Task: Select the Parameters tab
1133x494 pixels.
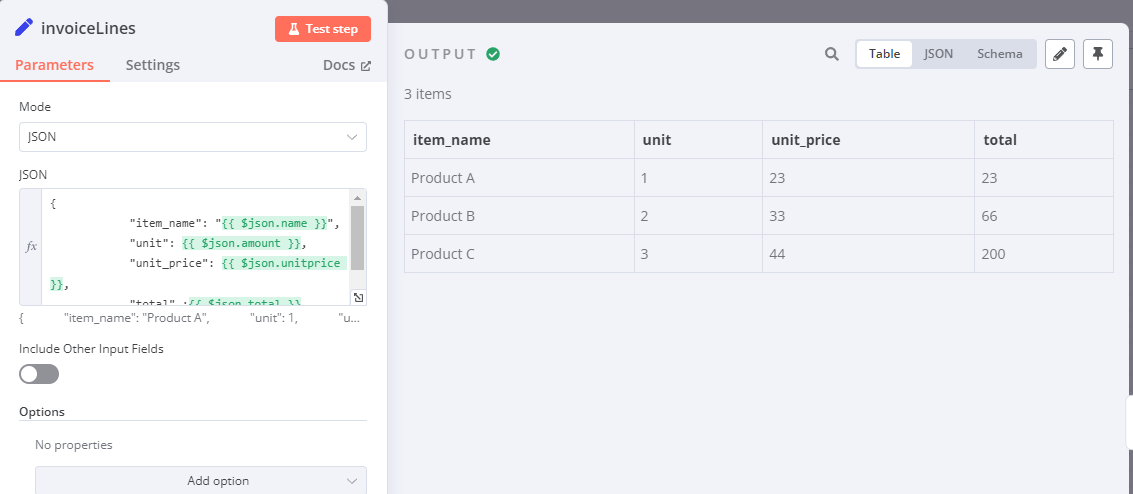Action: point(55,65)
